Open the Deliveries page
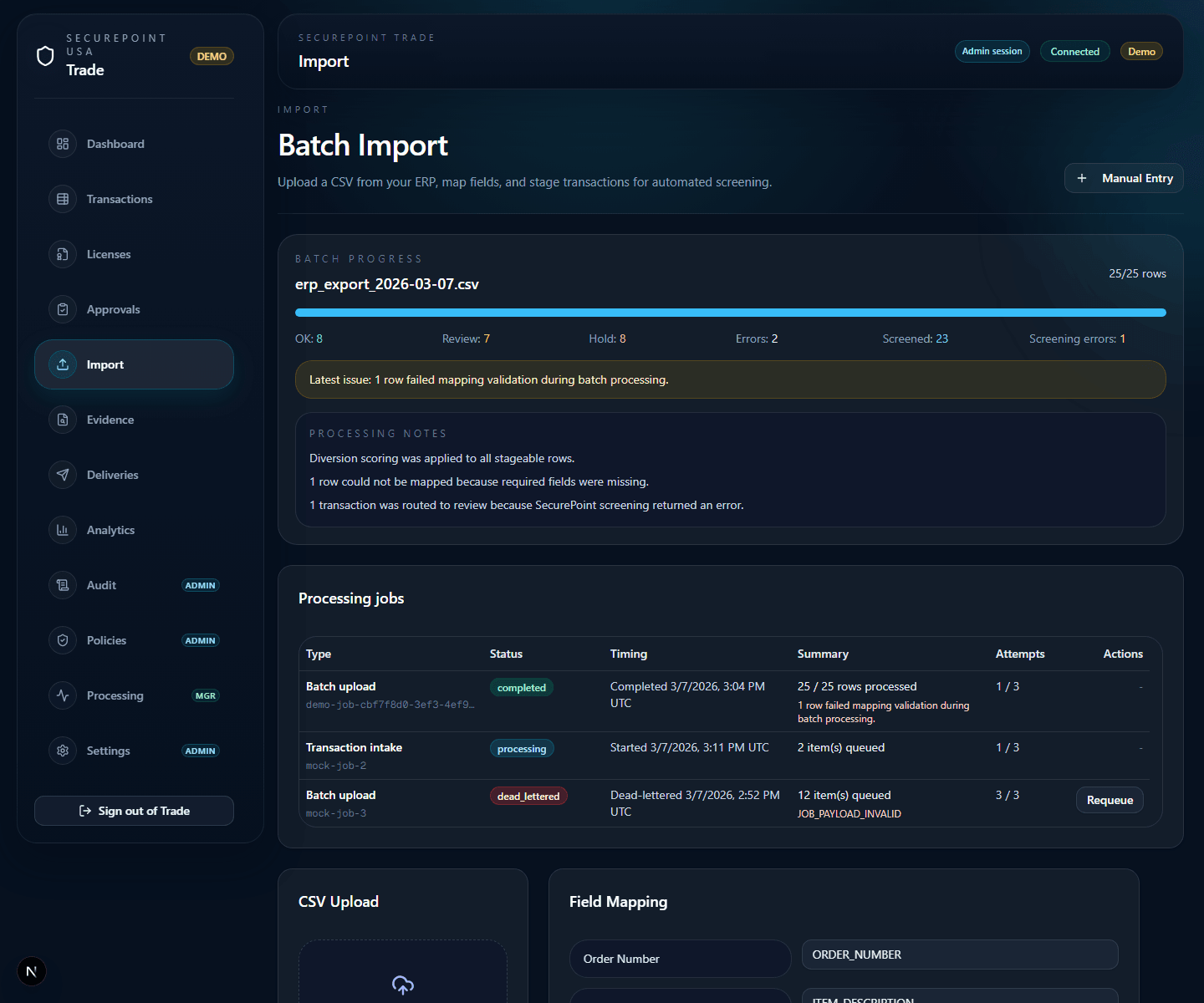This screenshot has width=1204, height=1003. tap(134, 475)
